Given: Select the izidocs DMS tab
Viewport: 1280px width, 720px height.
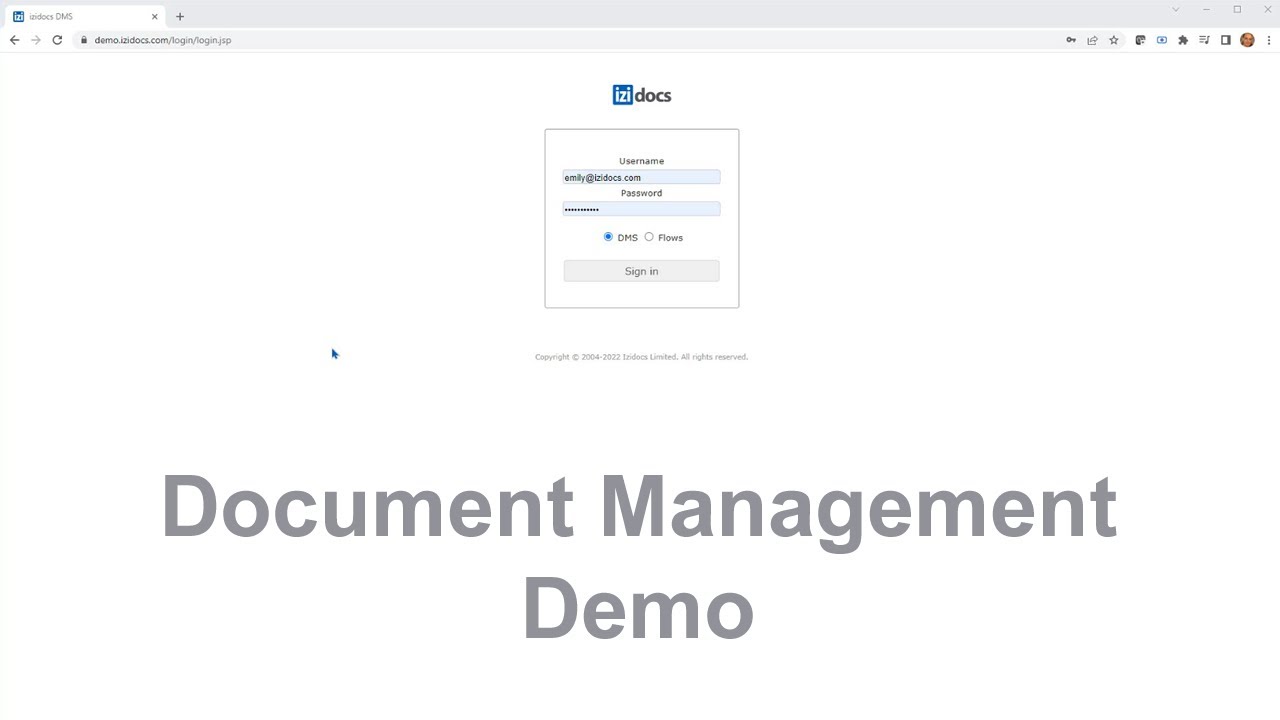Looking at the screenshot, I should tap(86, 16).
